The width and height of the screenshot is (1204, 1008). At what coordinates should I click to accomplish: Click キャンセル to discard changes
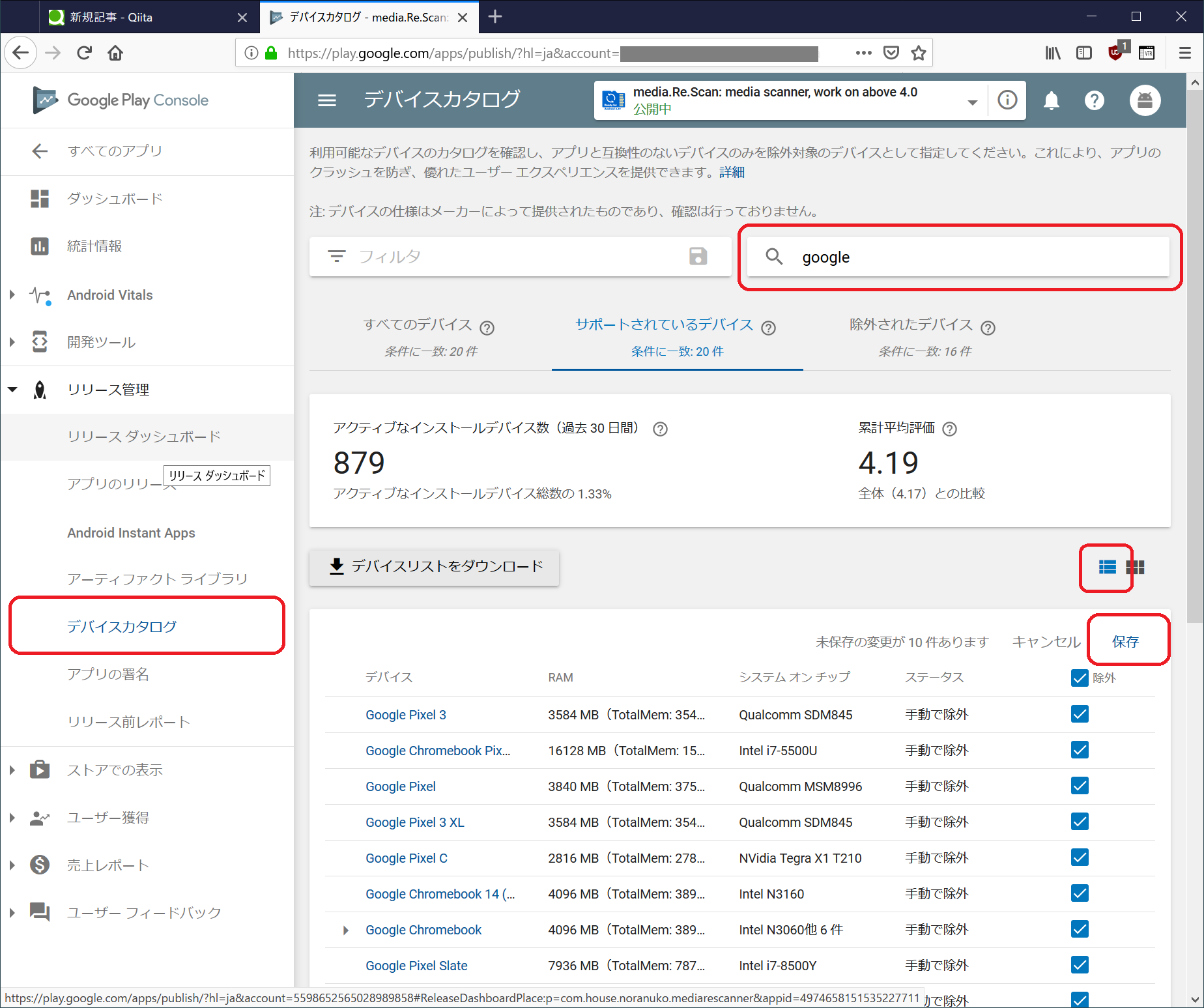[1046, 642]
